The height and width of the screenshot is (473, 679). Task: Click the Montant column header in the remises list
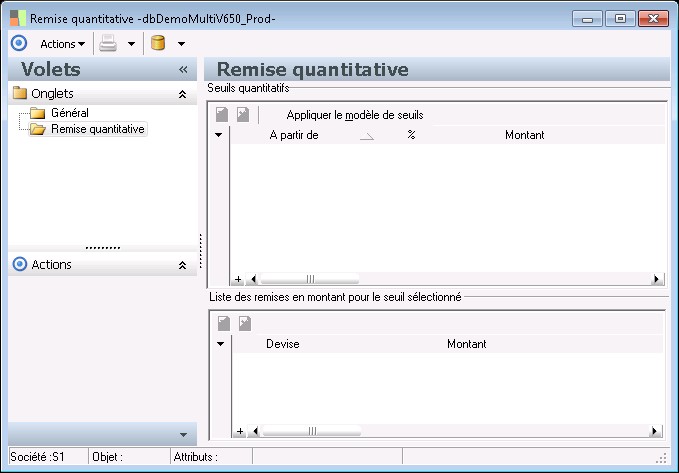tap(467, 344)
